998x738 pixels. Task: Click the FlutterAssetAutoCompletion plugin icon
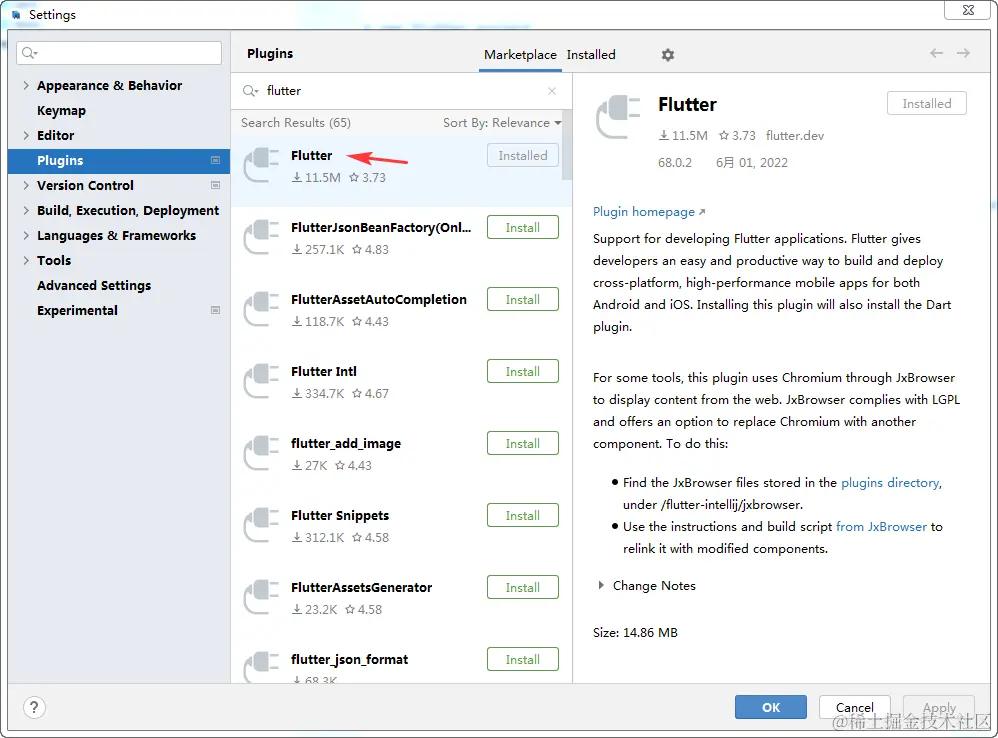[x=262, y=309]
